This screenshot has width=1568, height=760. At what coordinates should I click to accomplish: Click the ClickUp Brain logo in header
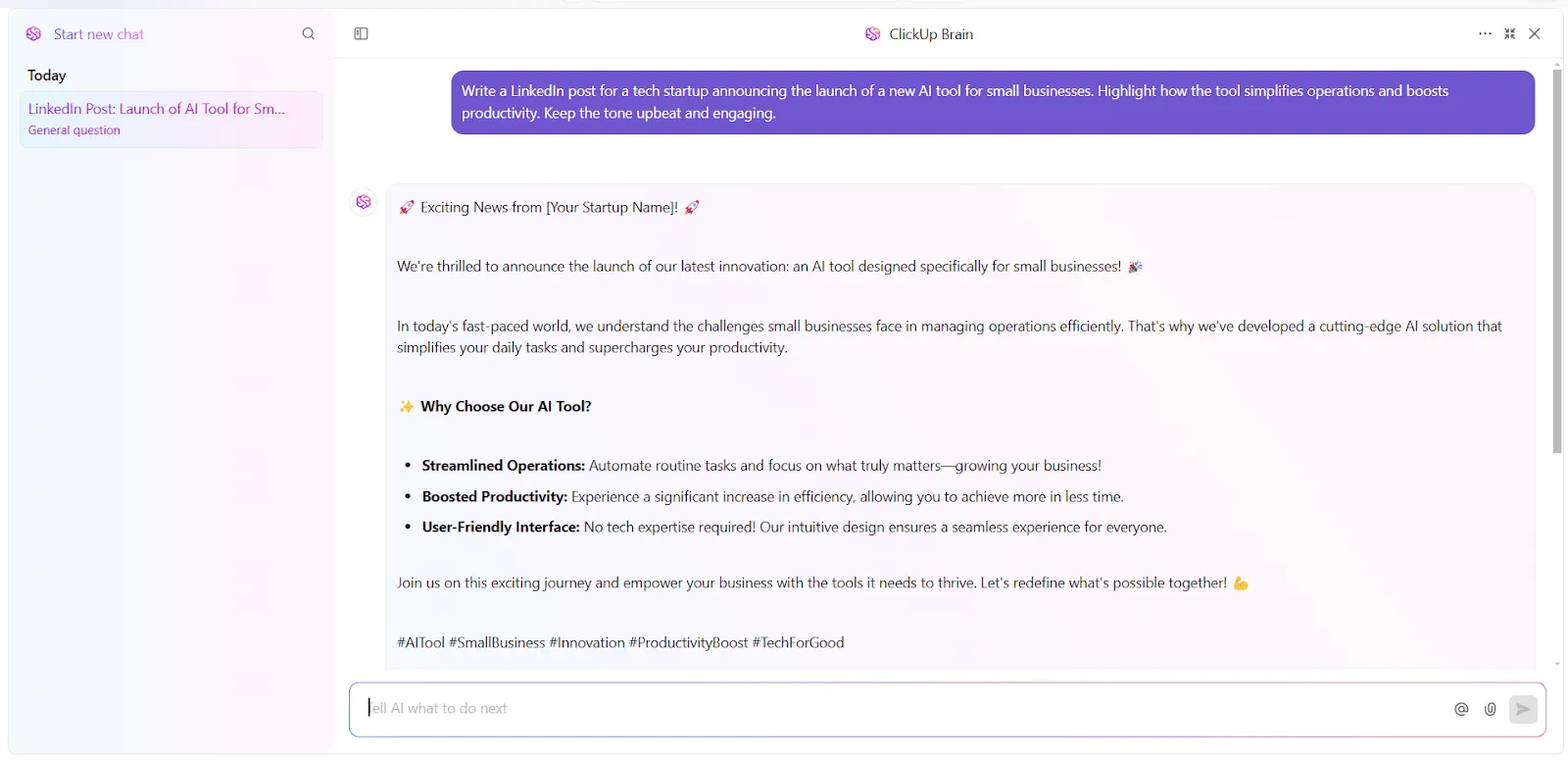[872, 33]
